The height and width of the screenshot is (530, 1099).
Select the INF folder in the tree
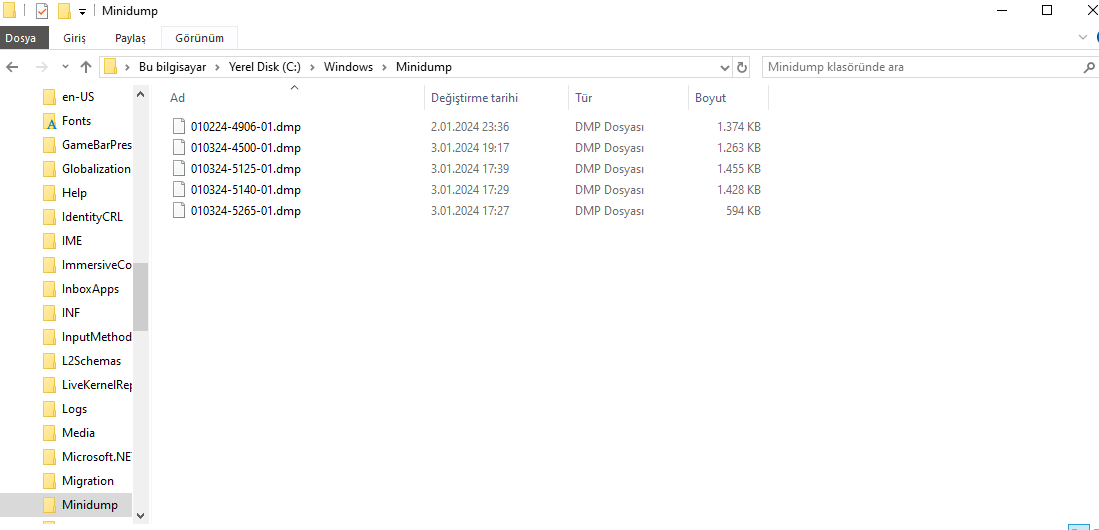[x=62, y=313]
